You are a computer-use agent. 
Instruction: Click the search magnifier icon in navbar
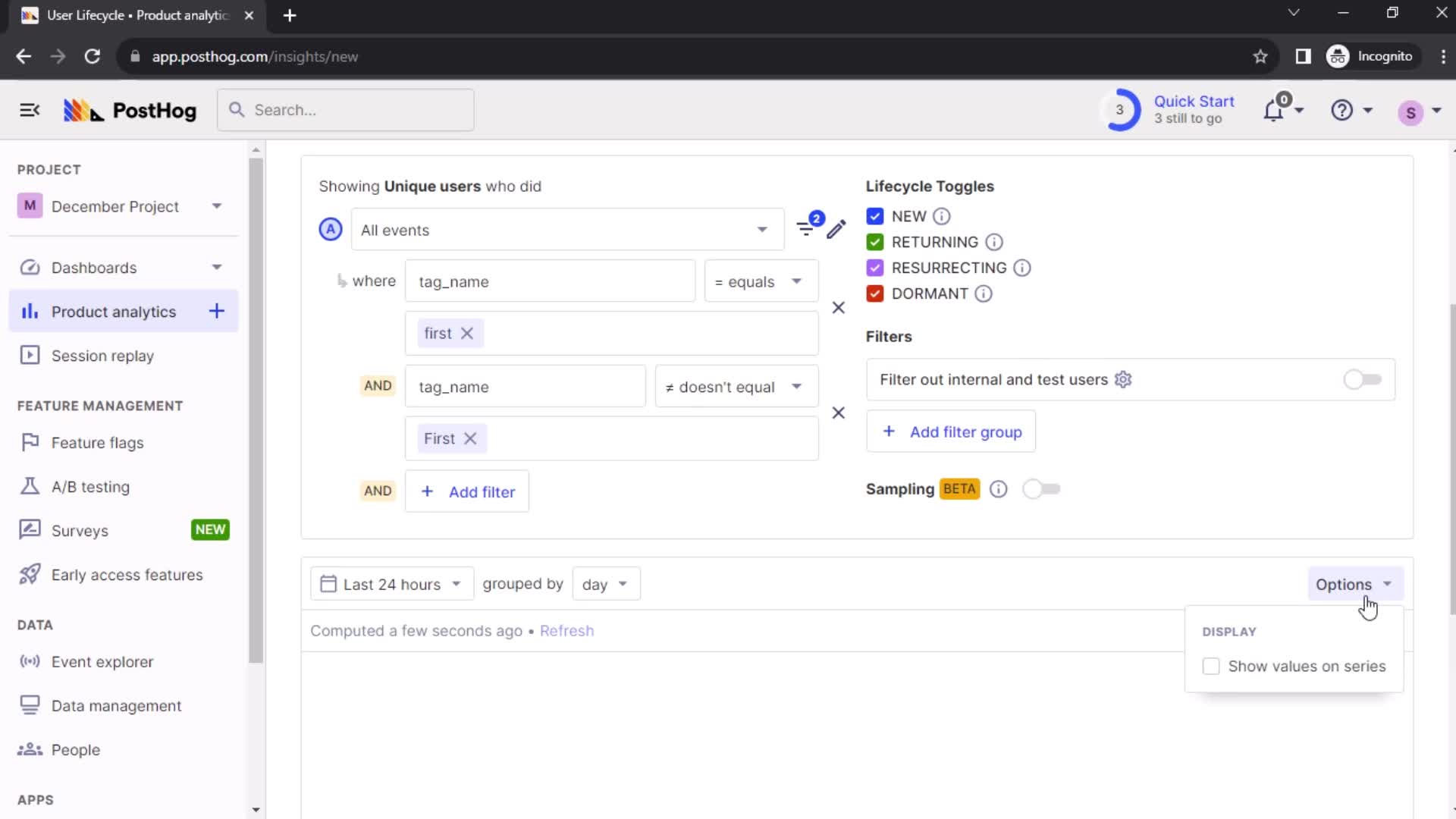(236, 110)
